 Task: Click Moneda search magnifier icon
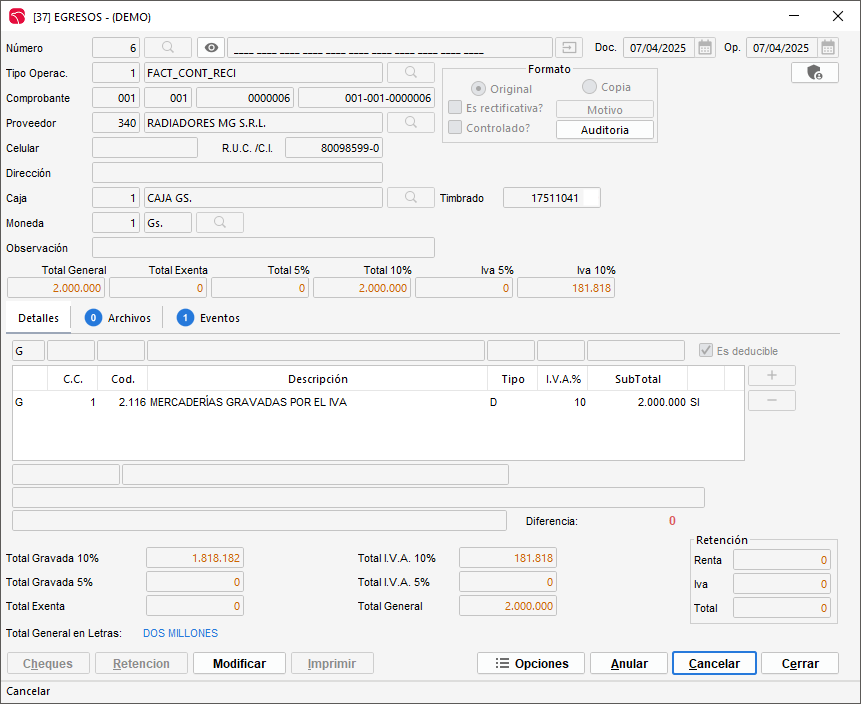click(x=220, y=223)
